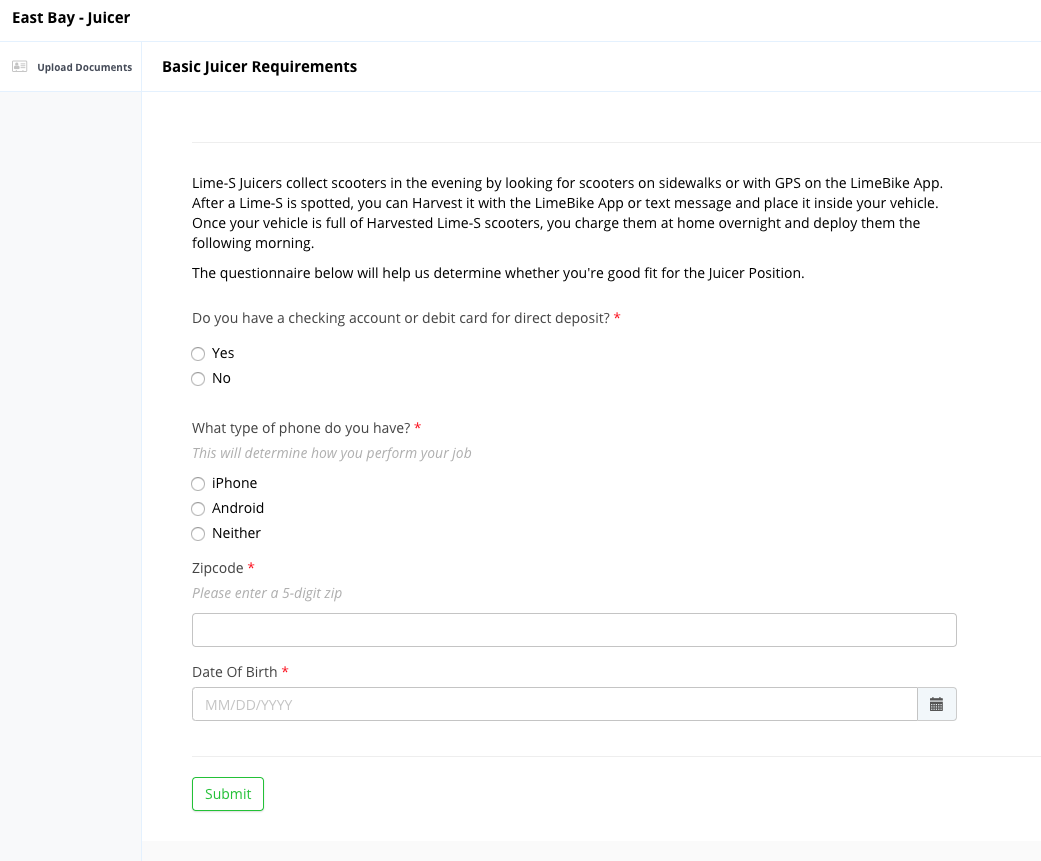Image resolution: width=1041 pixels, height=861 pixels.
Task: Click the Date Of Birth input field
Action: click(x=555, y=704)
